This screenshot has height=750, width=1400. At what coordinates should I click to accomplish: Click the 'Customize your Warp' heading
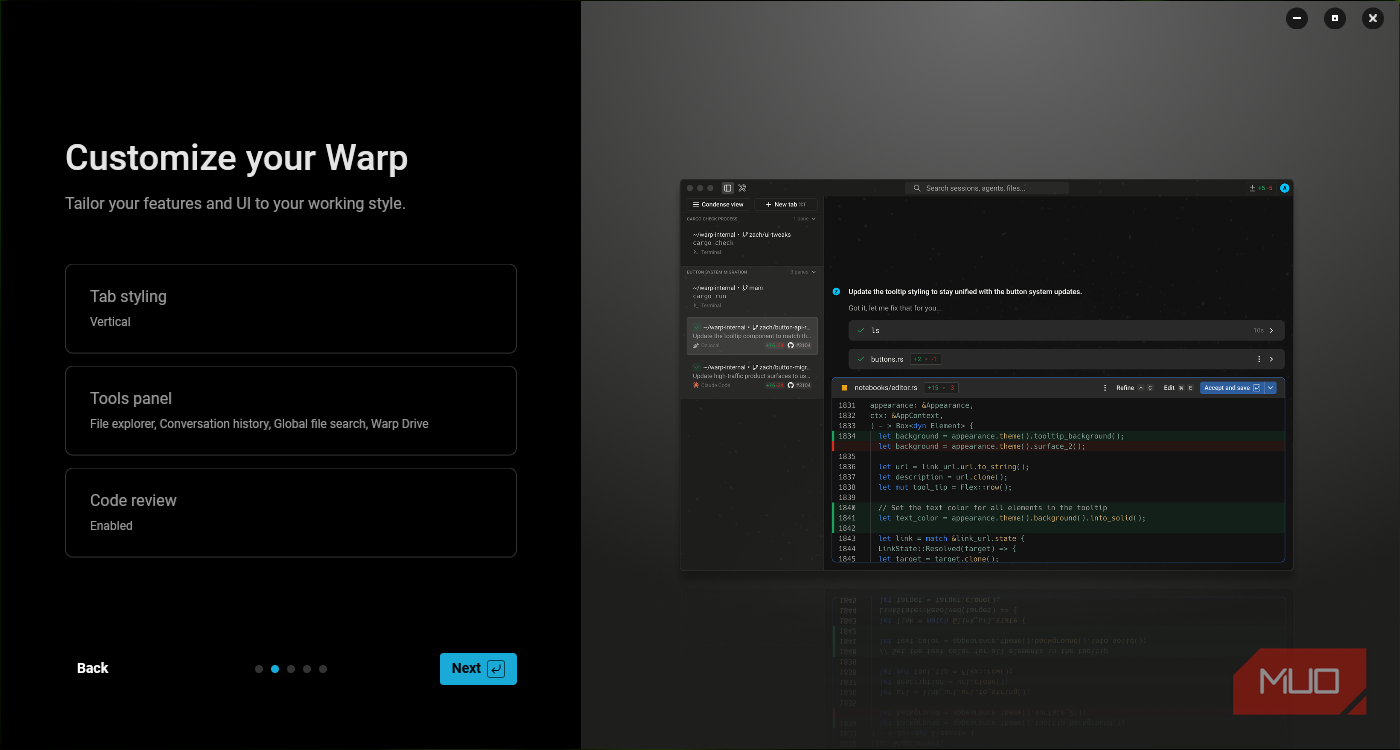pyautogui.click(x=237, y=158)
